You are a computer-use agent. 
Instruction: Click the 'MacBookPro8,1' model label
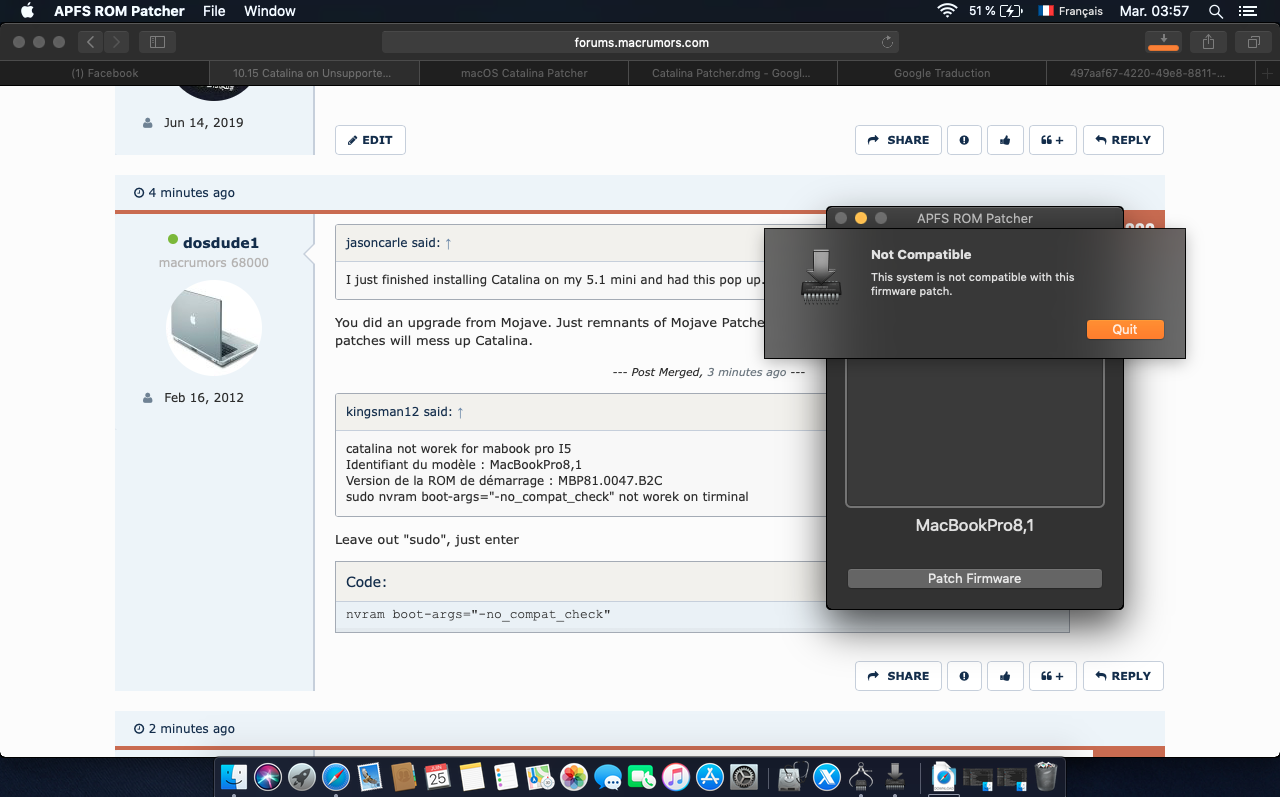[975, 525]
